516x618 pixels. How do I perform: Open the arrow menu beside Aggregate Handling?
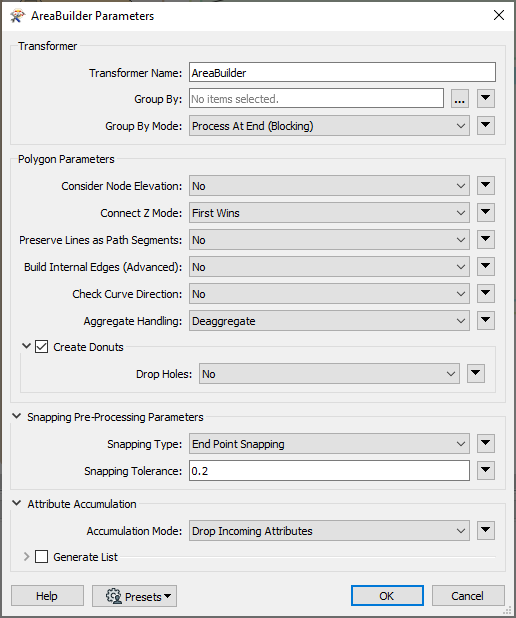pyautogui.click(x=486, y=321)
